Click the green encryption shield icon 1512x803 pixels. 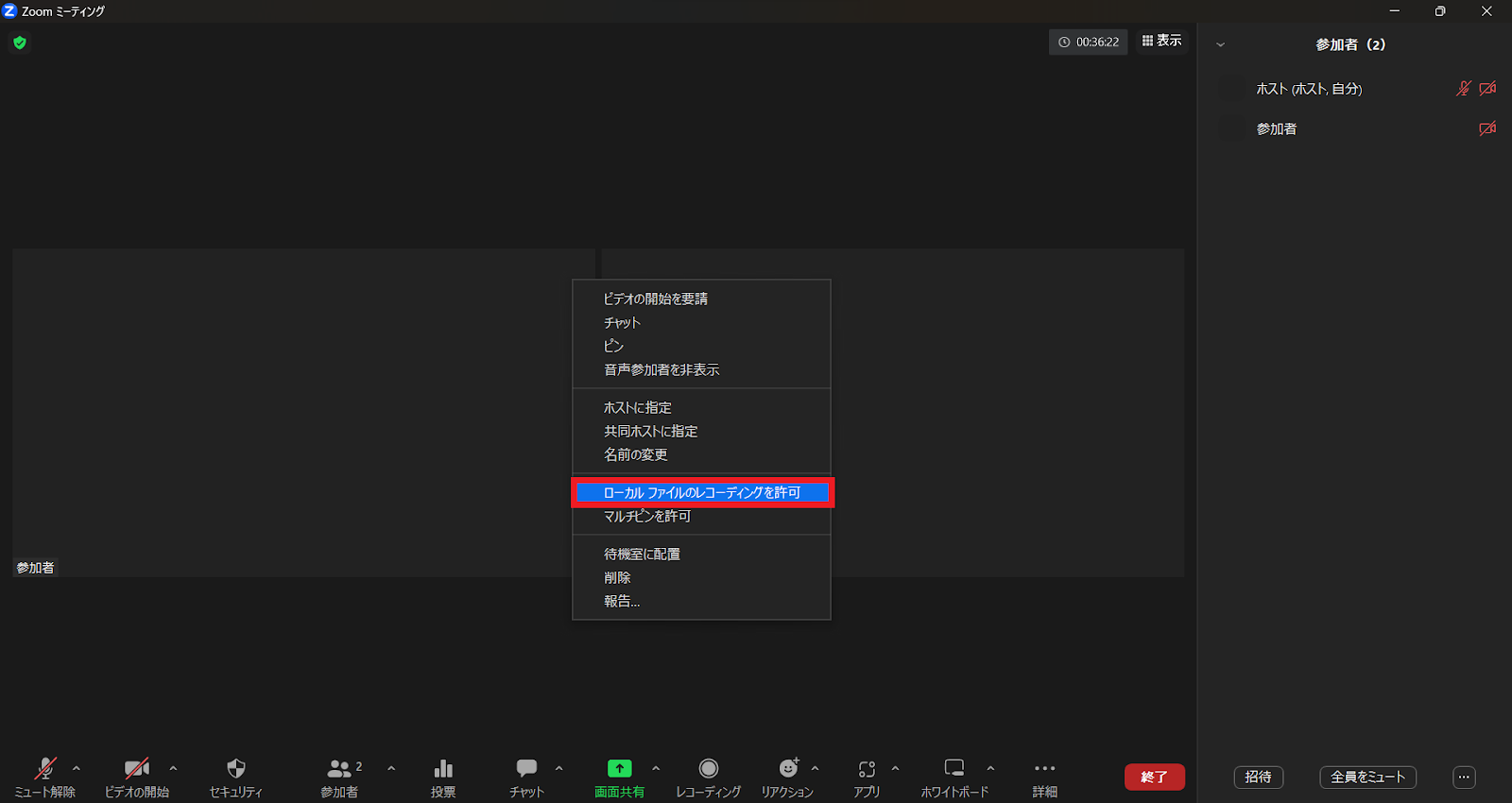[x=20, y=43]
